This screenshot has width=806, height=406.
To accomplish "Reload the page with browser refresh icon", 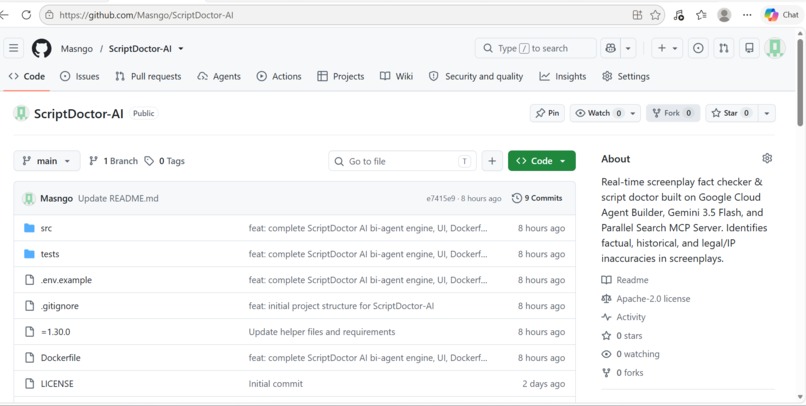I will (26, 15).
